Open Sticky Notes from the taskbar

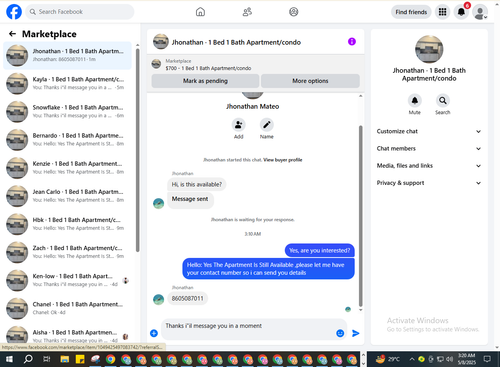pos(80,359)
